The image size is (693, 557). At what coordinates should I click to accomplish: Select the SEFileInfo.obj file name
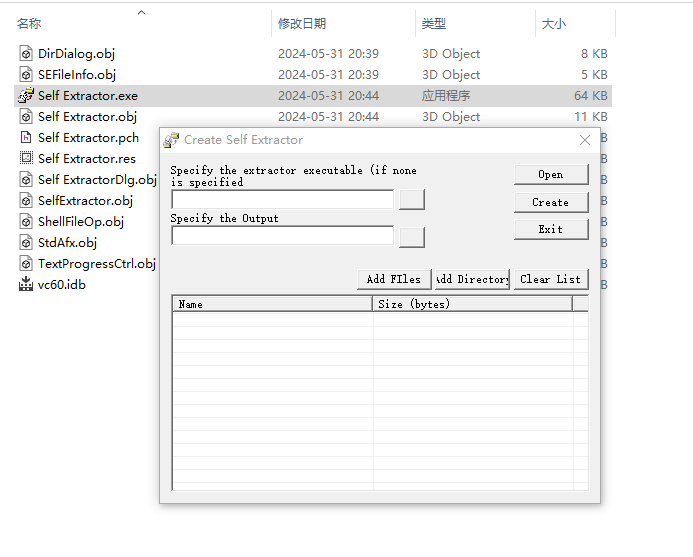77,75
